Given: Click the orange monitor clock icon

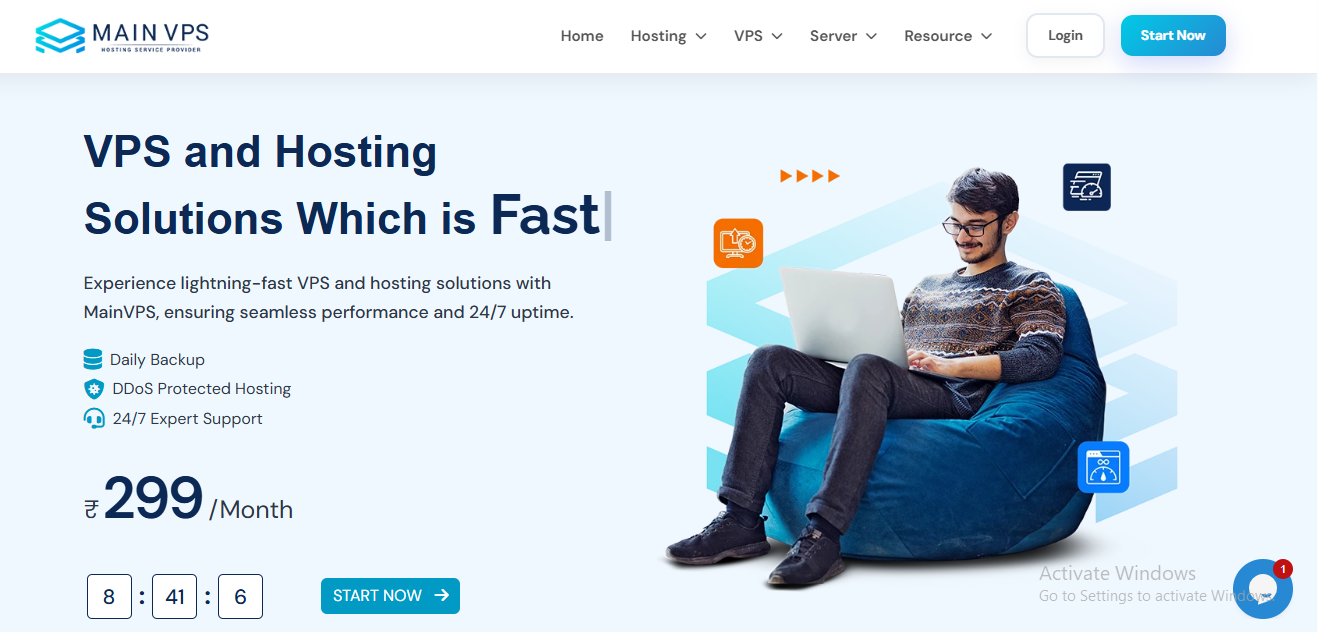Looking at the screenshot, I should click(x=738, y=243).
